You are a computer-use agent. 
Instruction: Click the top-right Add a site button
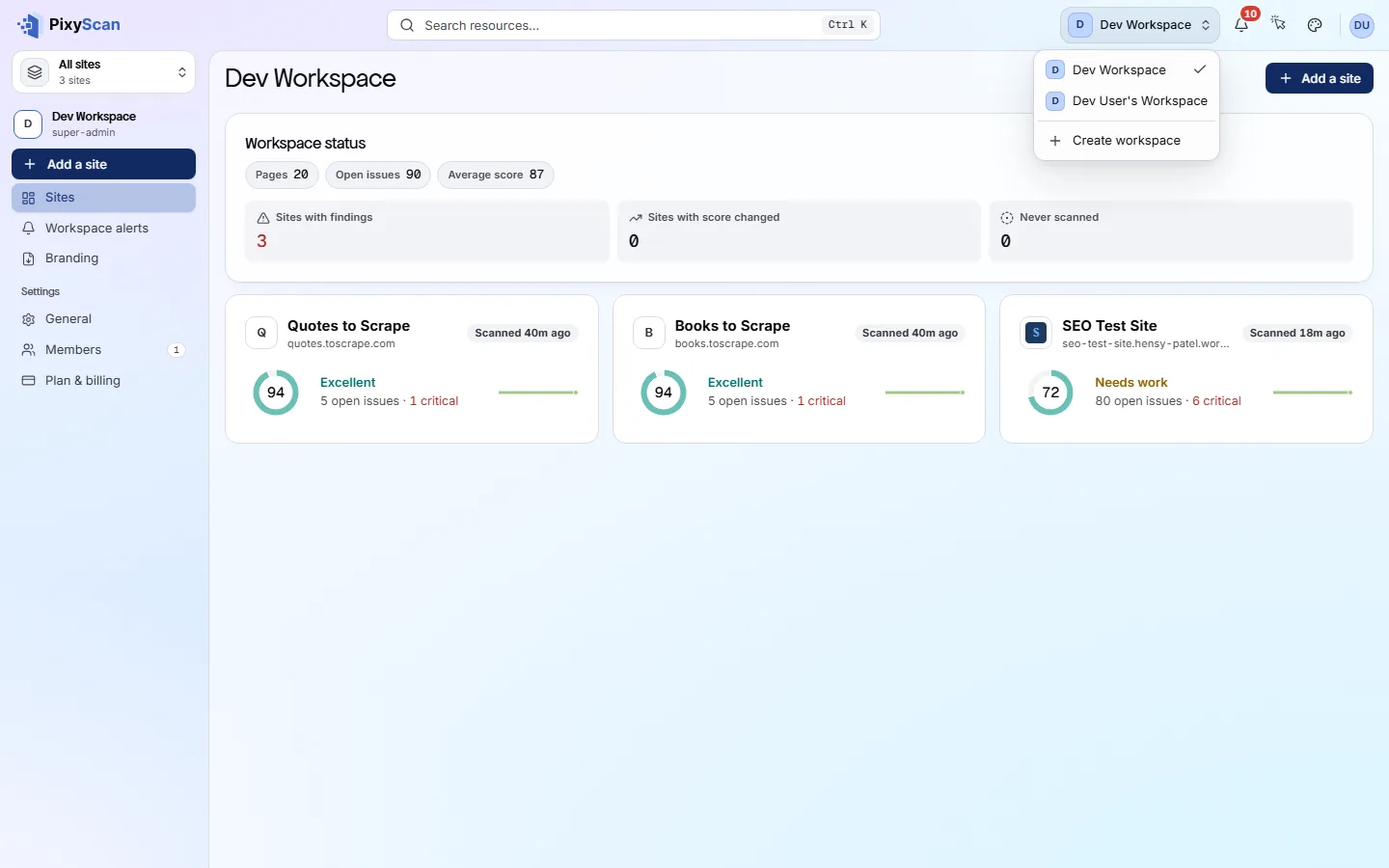[x=1320, y=78]
